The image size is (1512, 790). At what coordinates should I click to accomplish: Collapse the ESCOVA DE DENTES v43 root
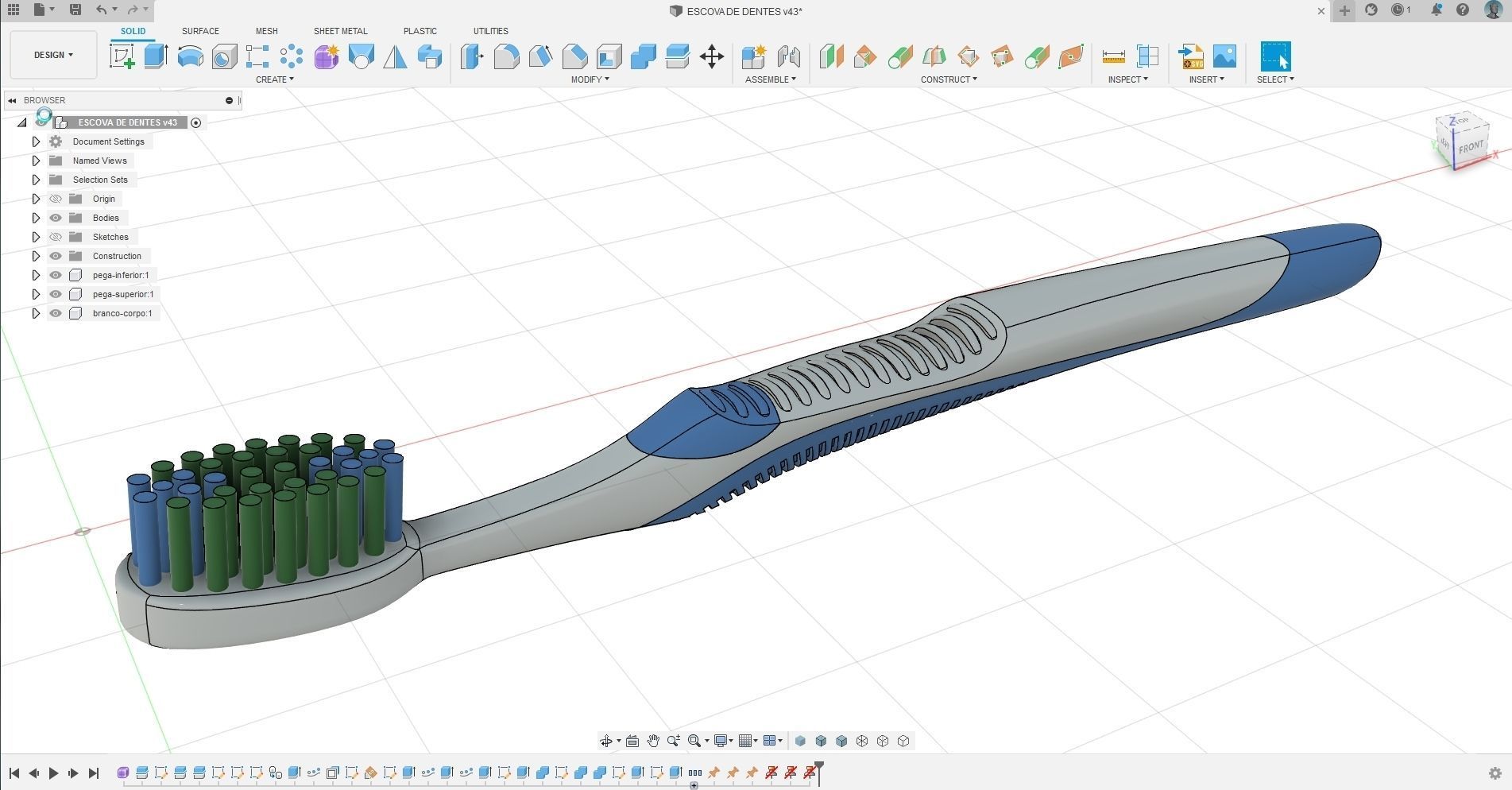22,122
